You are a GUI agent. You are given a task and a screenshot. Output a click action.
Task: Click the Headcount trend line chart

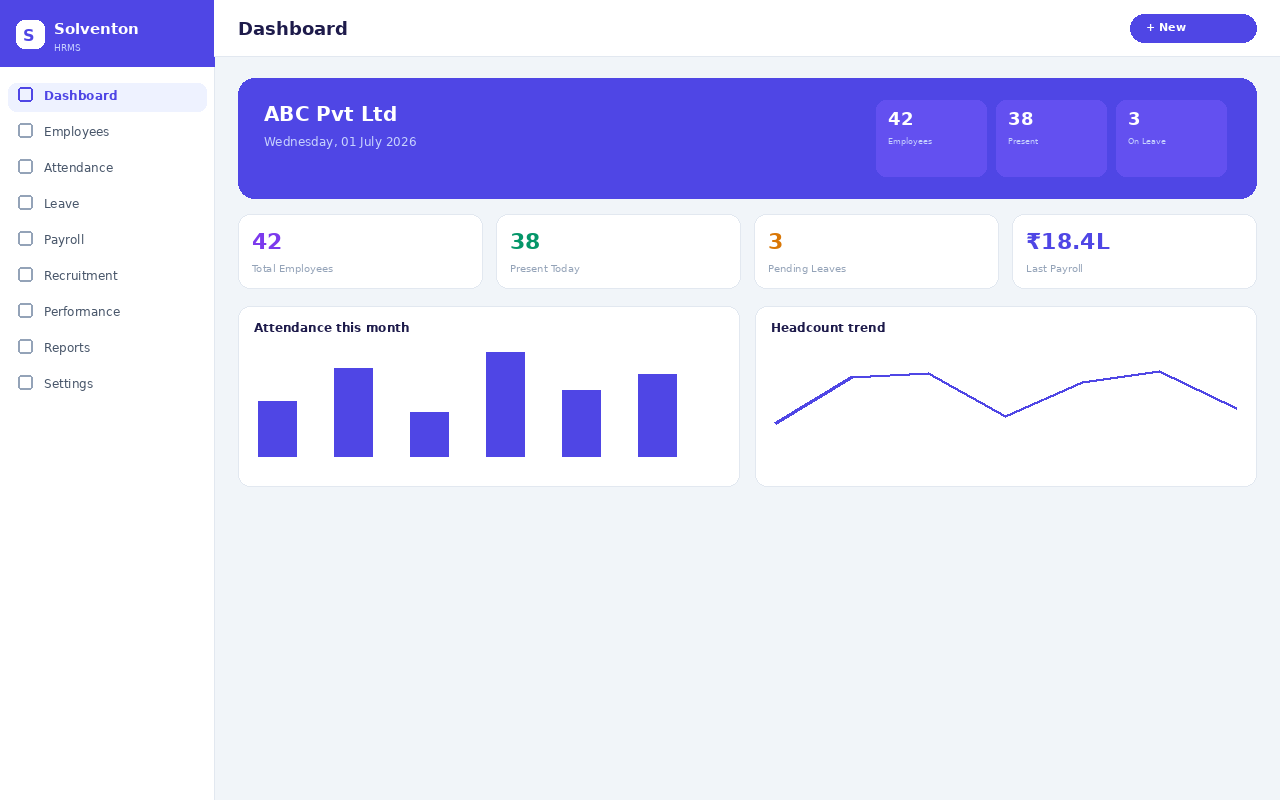click(x=1006, y=398)
